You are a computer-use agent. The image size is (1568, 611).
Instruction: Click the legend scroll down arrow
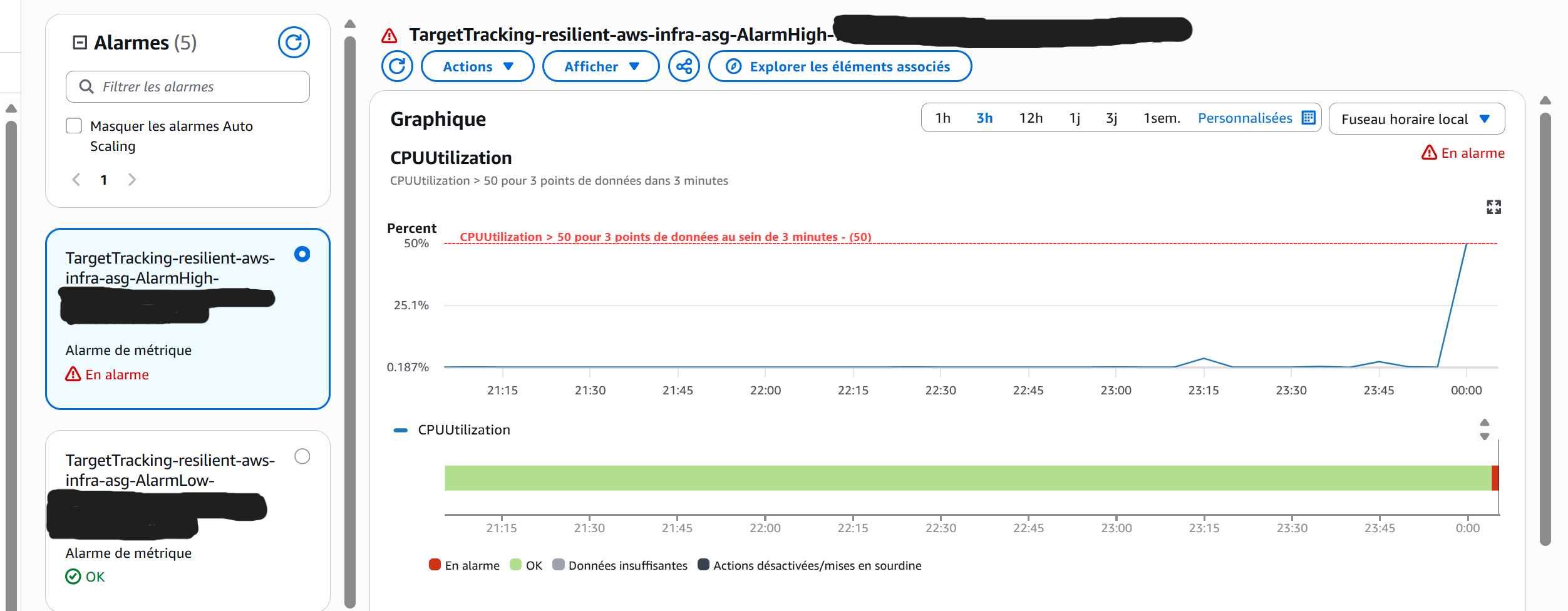click(x=1484, y=436)
